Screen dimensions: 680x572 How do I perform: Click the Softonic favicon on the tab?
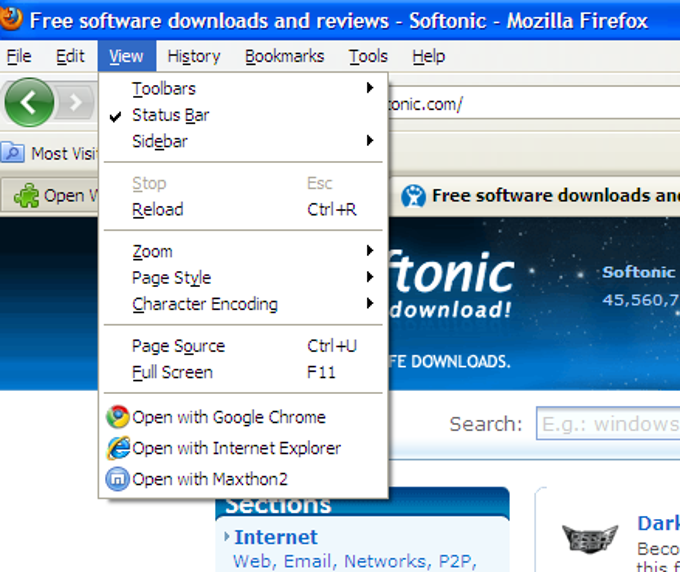413,196
